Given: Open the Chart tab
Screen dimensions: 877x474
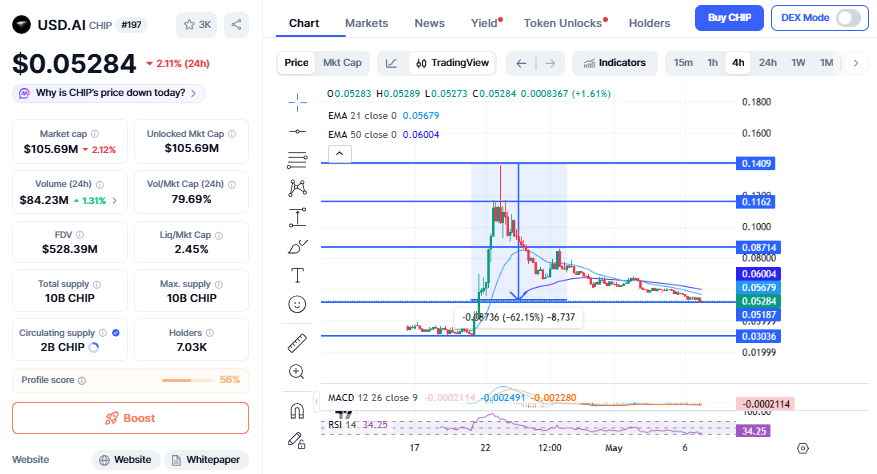Looking at the screenshot, I should (304, 24).
